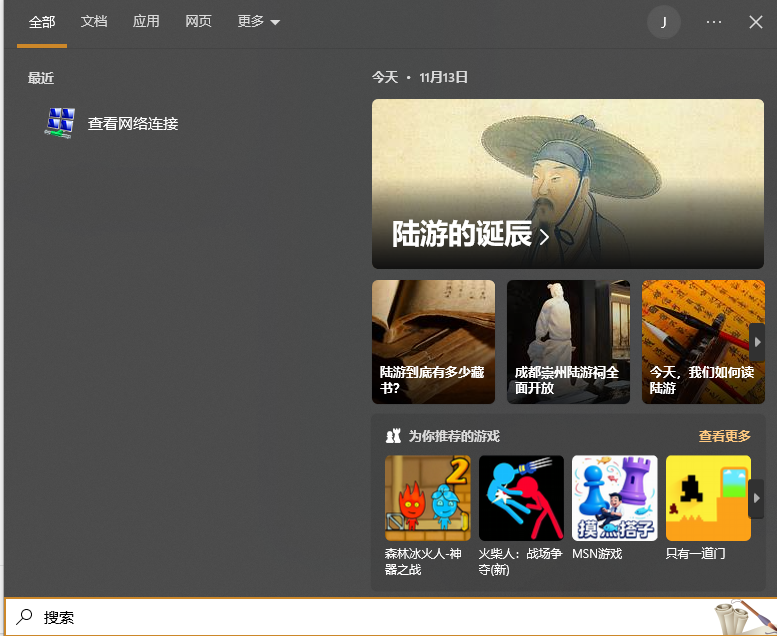Open the 成都崇州陆游祠全面开放 card

tap(568, 342)
